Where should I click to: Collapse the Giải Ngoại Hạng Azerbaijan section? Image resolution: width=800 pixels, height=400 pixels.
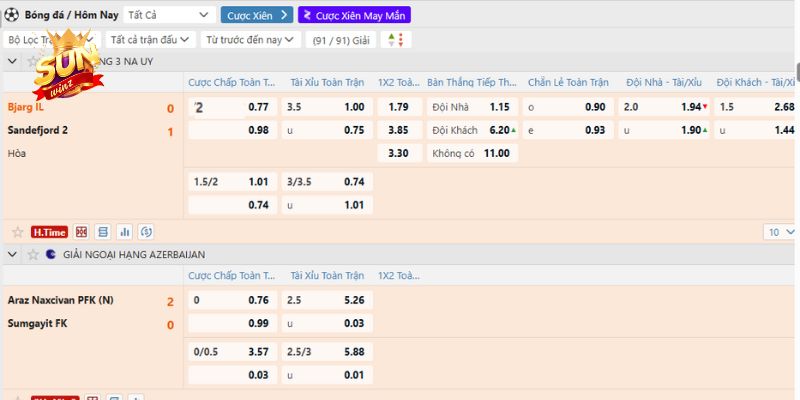13,255
